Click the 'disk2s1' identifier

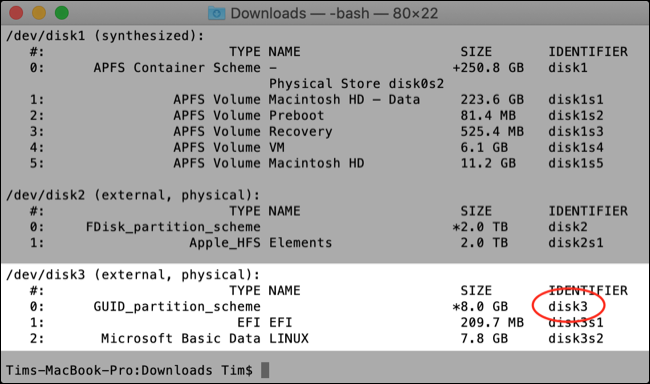tap(576, 243)
